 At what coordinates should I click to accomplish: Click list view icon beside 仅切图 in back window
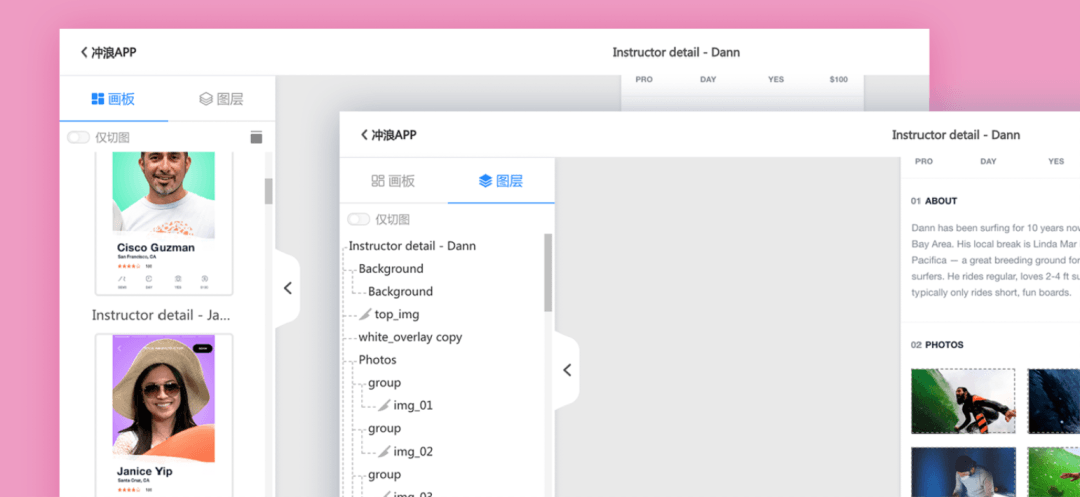pos(256,137)
